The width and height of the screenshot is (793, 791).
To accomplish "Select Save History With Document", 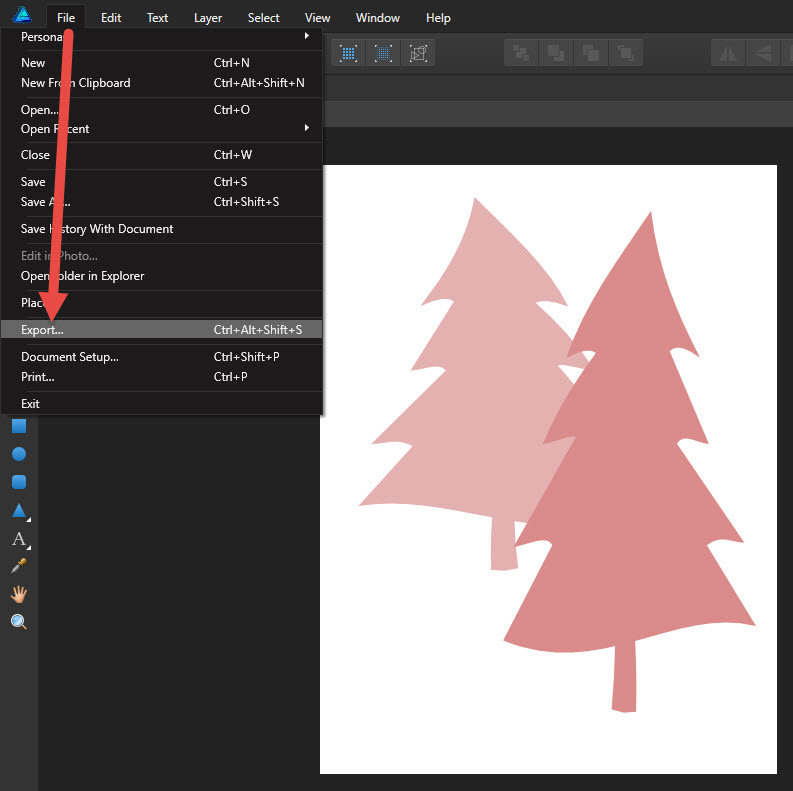I will tap(97, 229).
